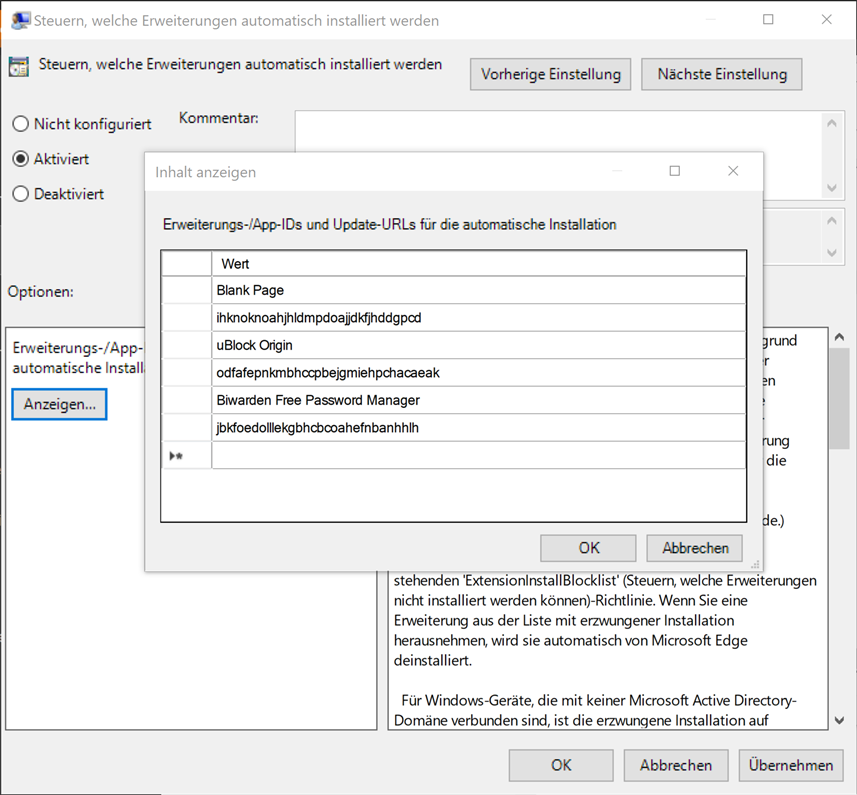Screen dimensions: 857x795
Task: Apply changes with Übernehmen
Action: tap(791, 765)
